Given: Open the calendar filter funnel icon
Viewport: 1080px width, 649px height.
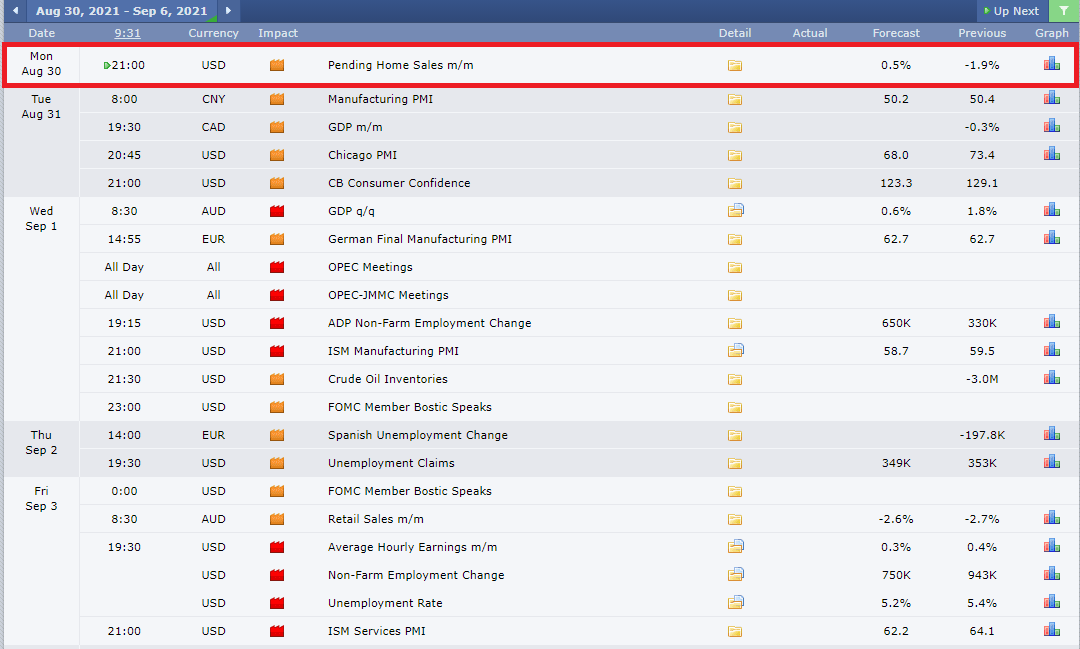Looking at the screenshot, I should coord(1063,10).
